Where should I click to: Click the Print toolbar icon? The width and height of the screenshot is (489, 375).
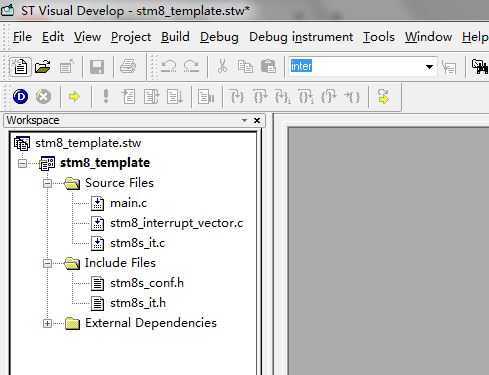pyautogui.click(x=128, y=66)
